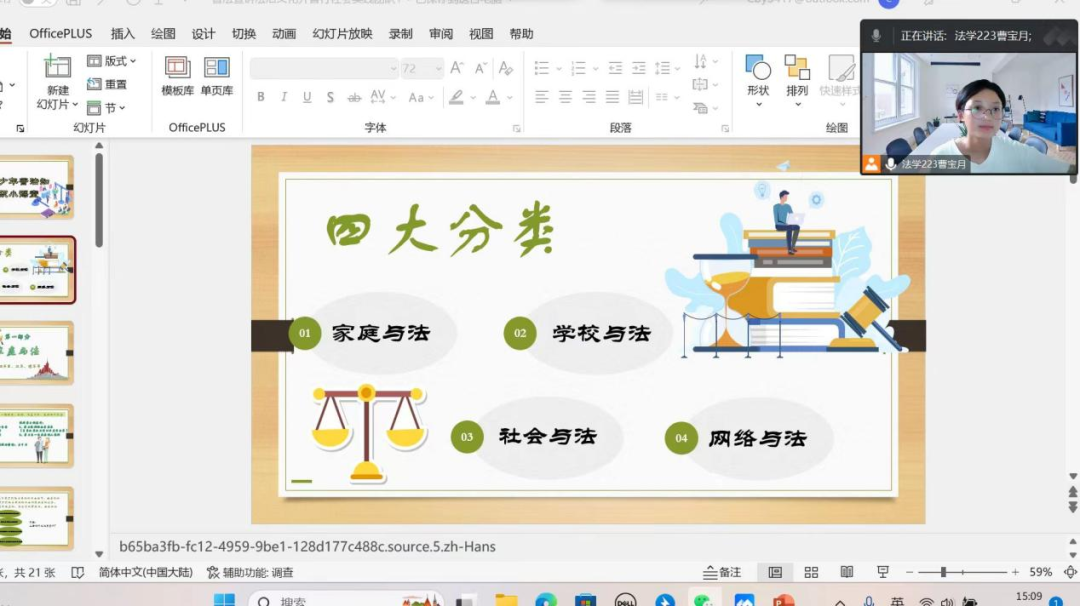
Task: Adjust the zoom slider handle
Action: (944, 572)
